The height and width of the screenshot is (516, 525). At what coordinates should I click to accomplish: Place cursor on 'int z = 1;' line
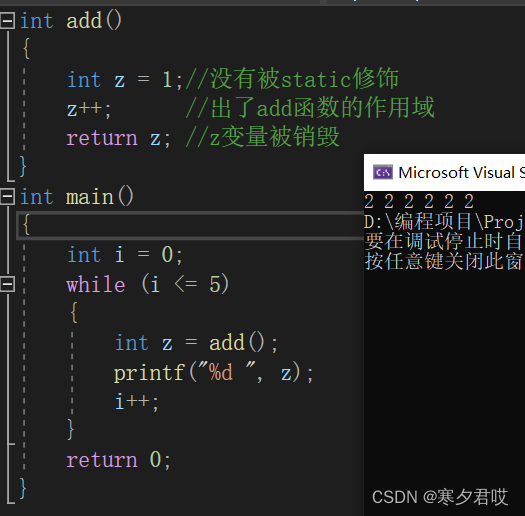(125, 80)
